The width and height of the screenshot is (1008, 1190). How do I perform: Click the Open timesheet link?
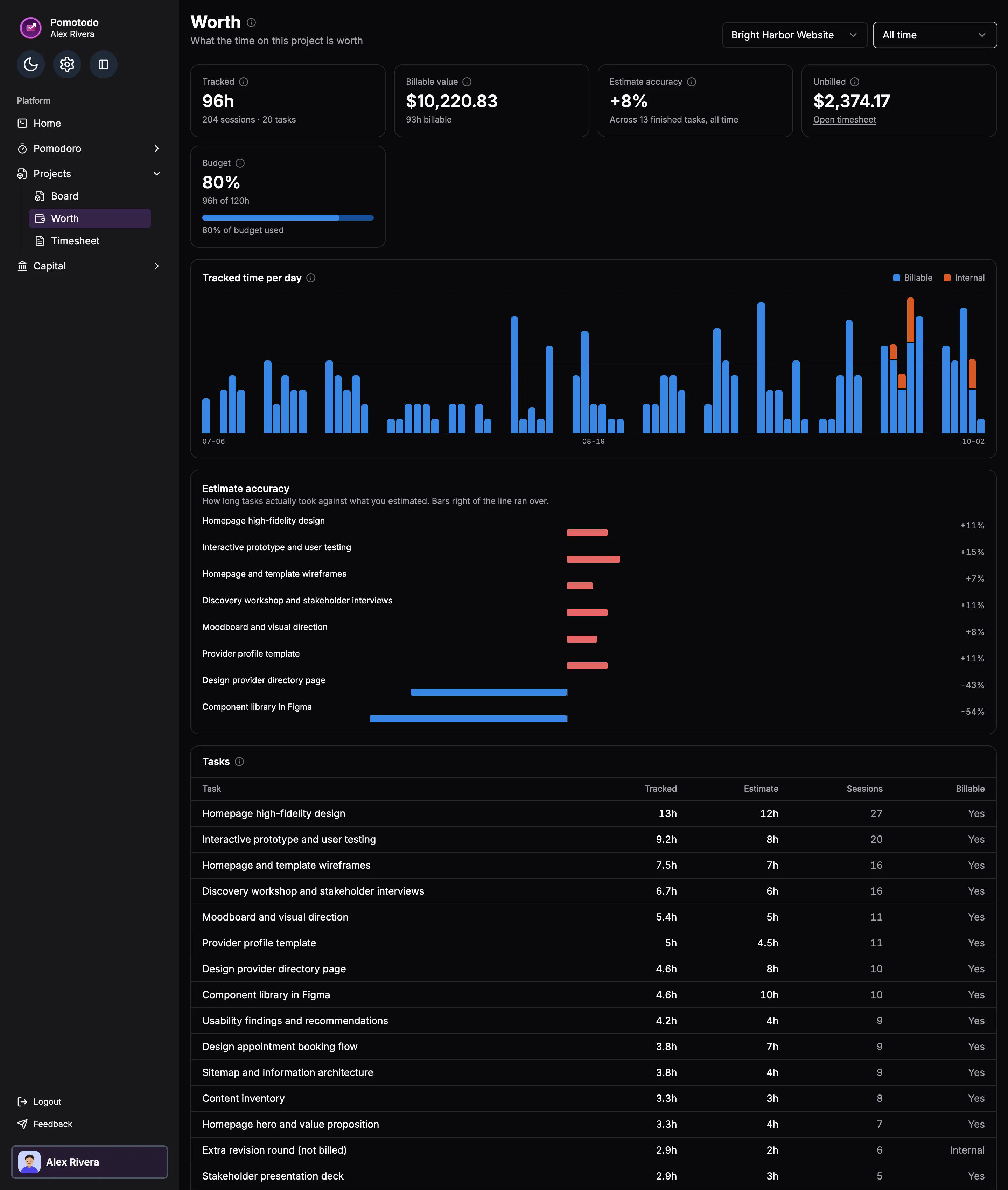[x=844, y=119]
